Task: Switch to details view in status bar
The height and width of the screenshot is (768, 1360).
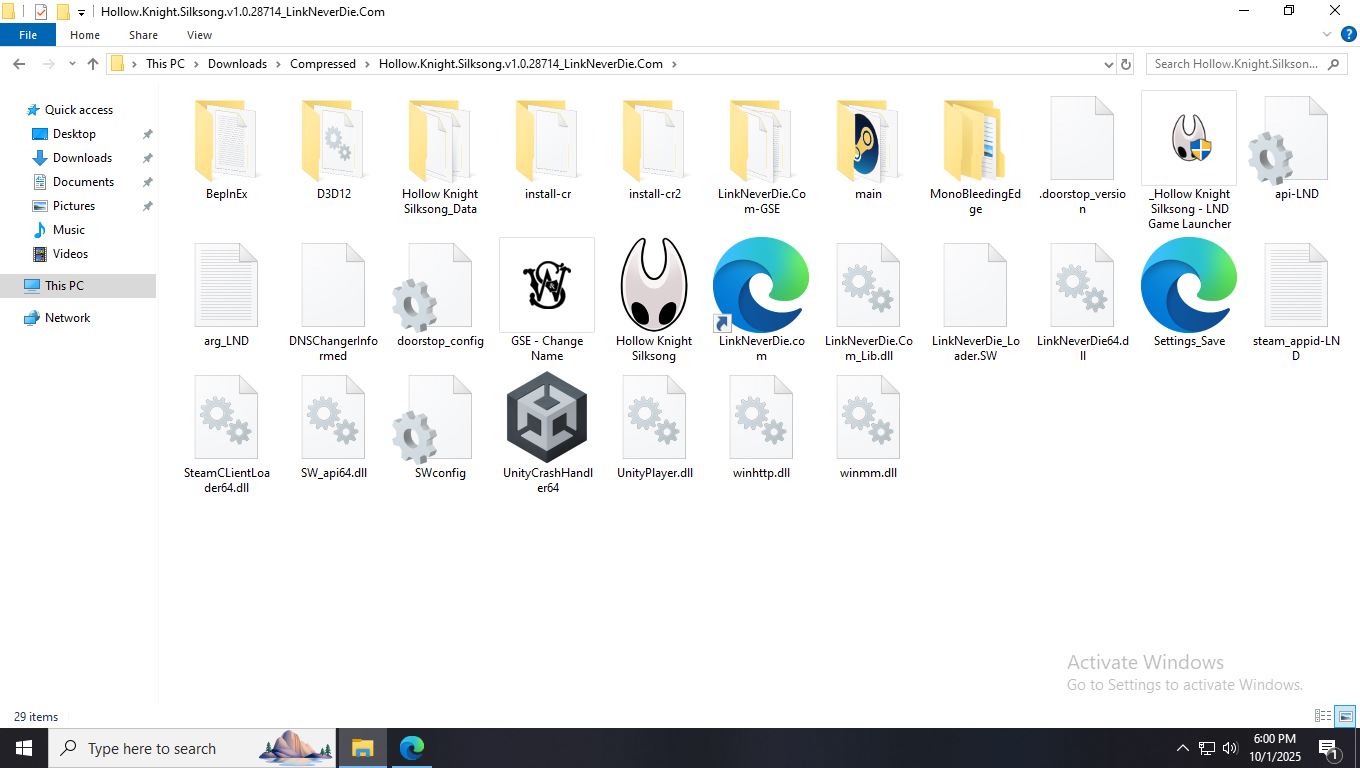Action: [1323, 716]
